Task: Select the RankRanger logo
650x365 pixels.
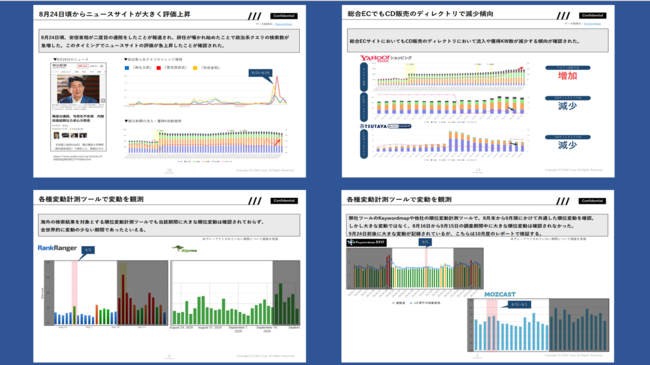Action: tap(57, 248)
